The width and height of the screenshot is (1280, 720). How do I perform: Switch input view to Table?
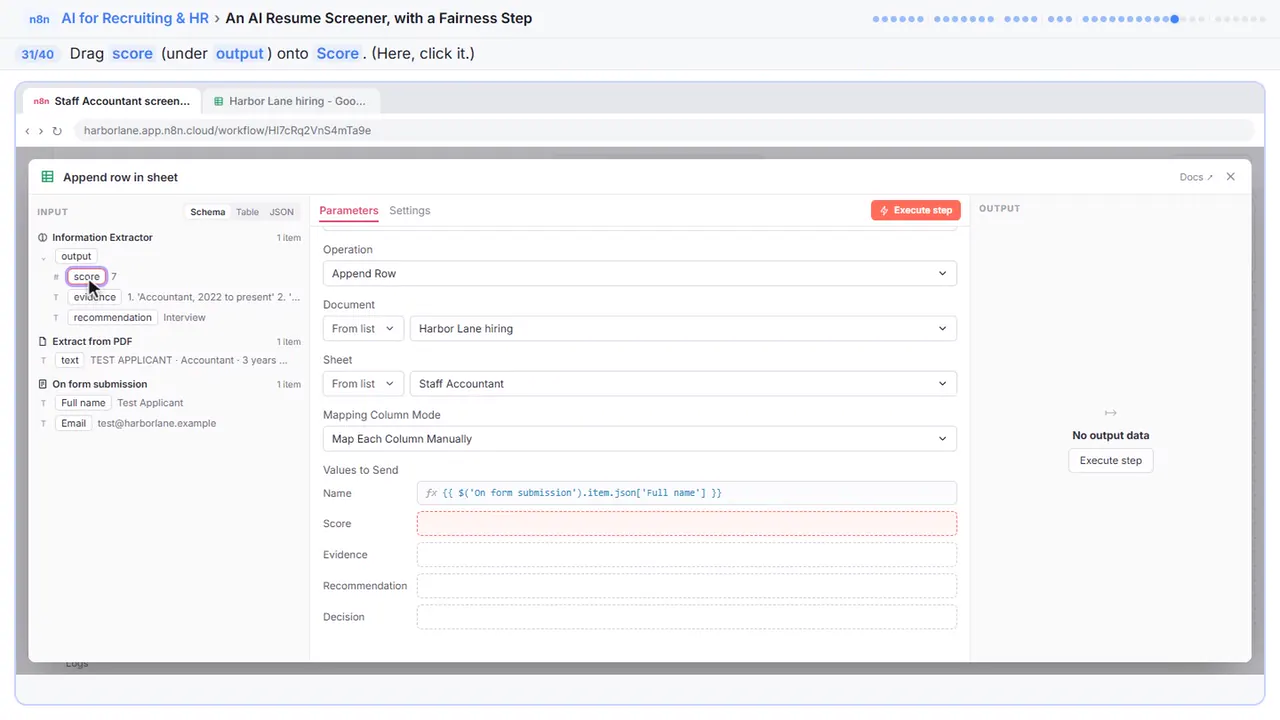pyautogui.click(x=247, y=212)
